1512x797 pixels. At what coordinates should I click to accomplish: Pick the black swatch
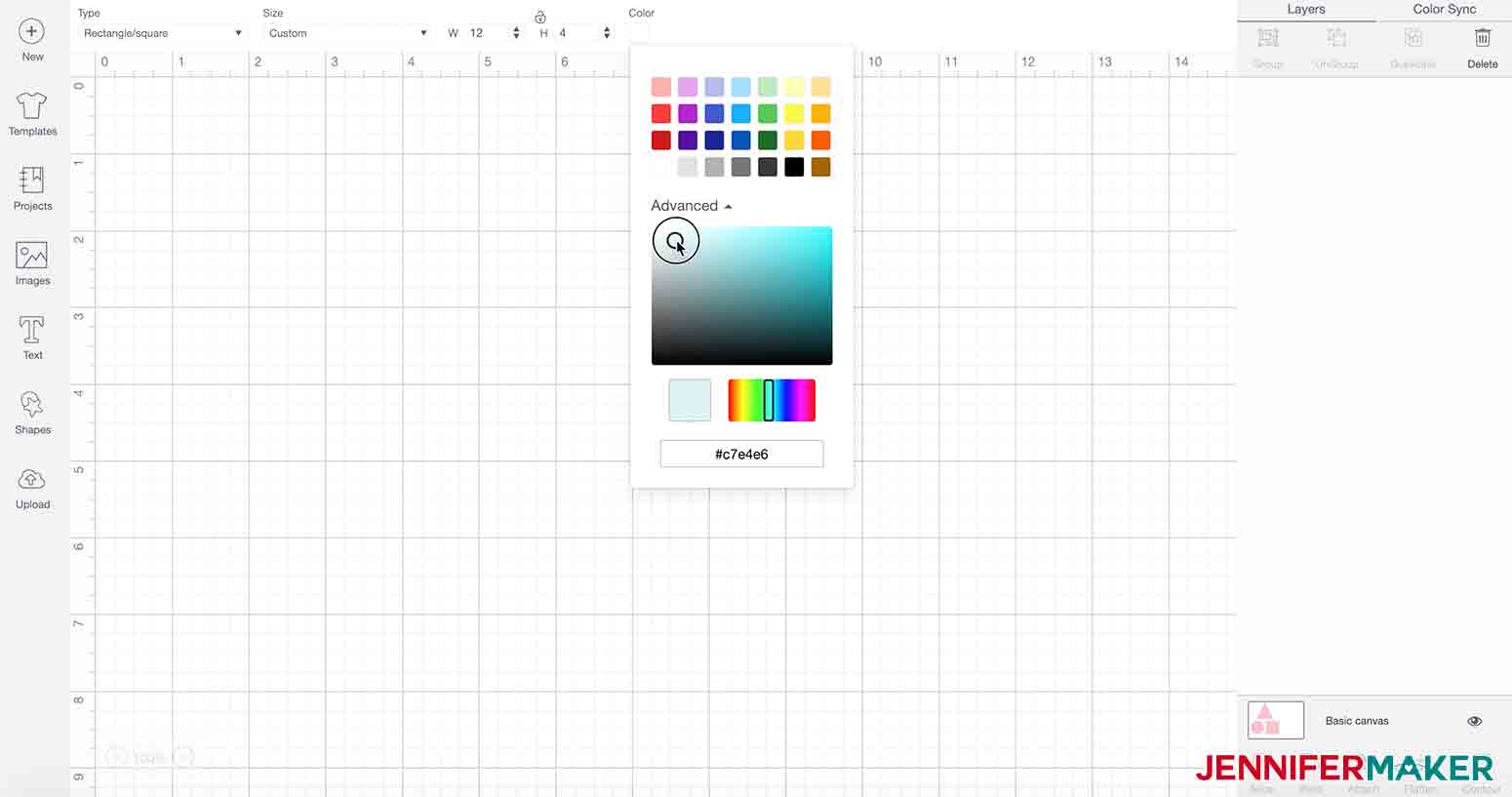[x=794, y=167]
